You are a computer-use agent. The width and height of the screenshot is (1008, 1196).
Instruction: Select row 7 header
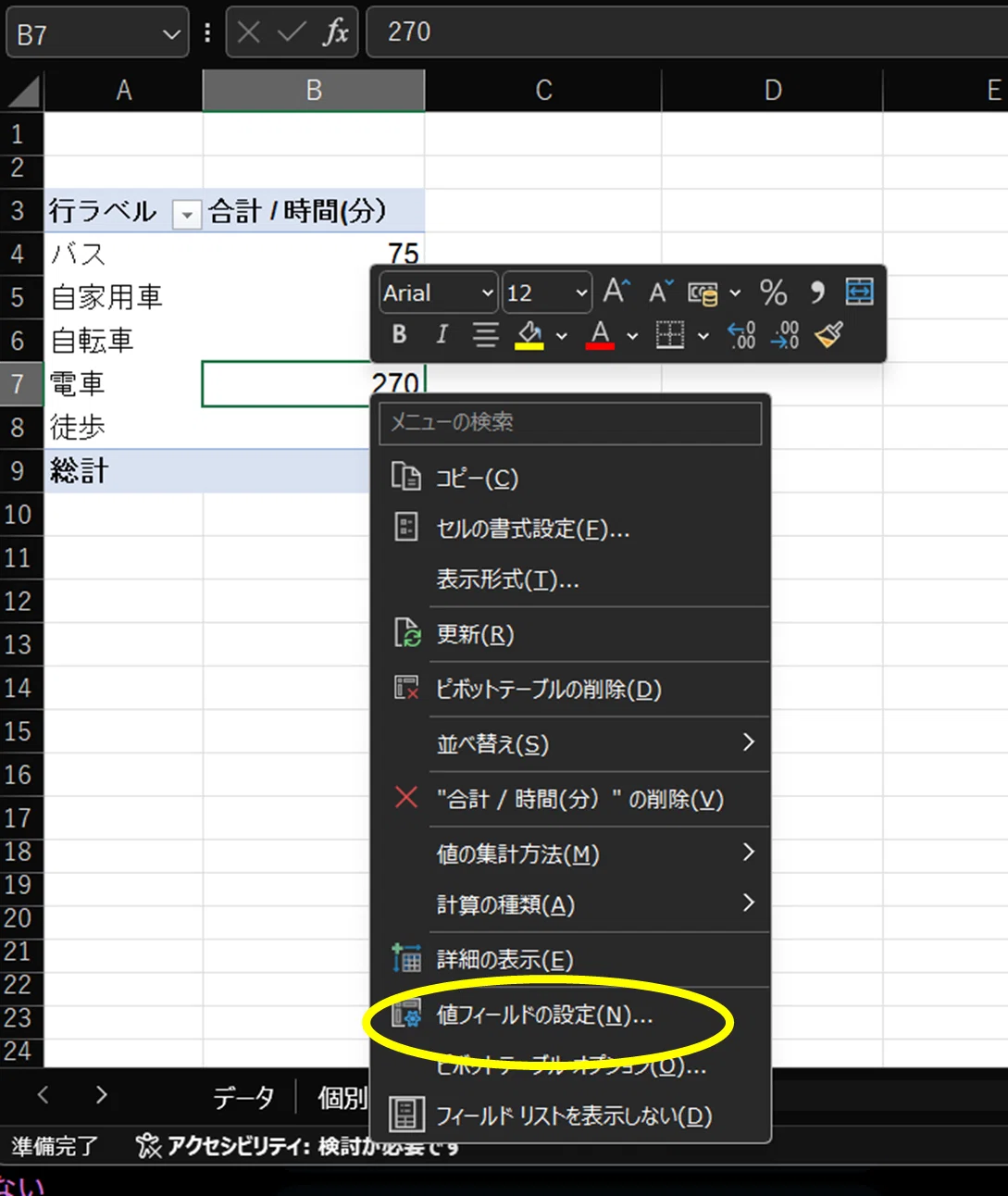click(21, 383)
